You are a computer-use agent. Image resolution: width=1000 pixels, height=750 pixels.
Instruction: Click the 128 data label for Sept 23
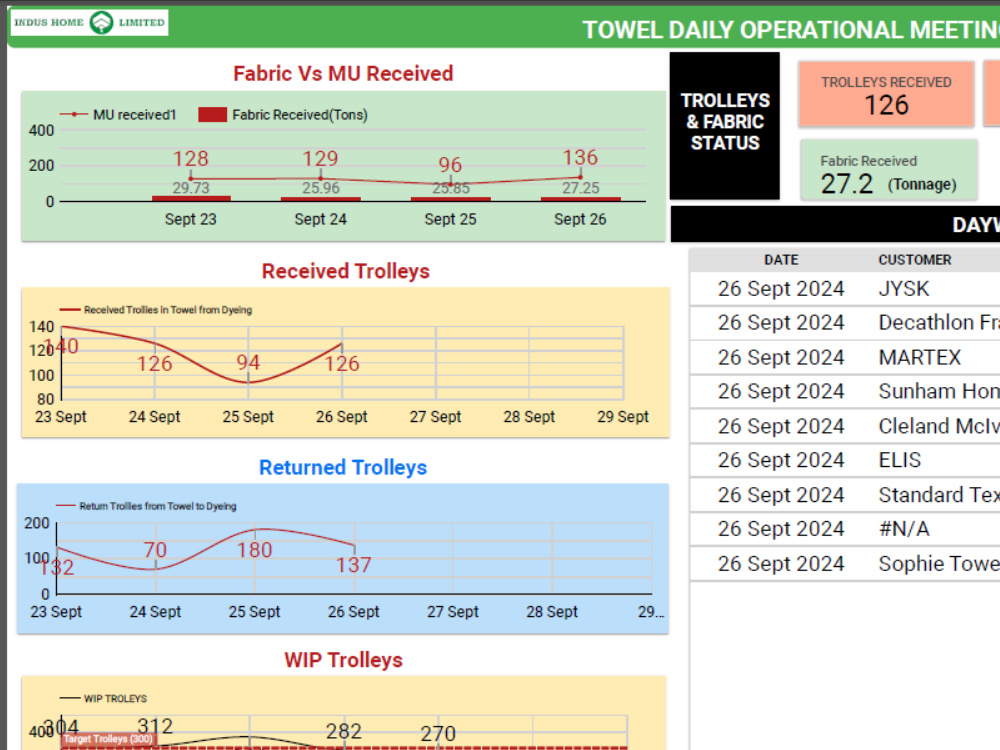point(191,158)
